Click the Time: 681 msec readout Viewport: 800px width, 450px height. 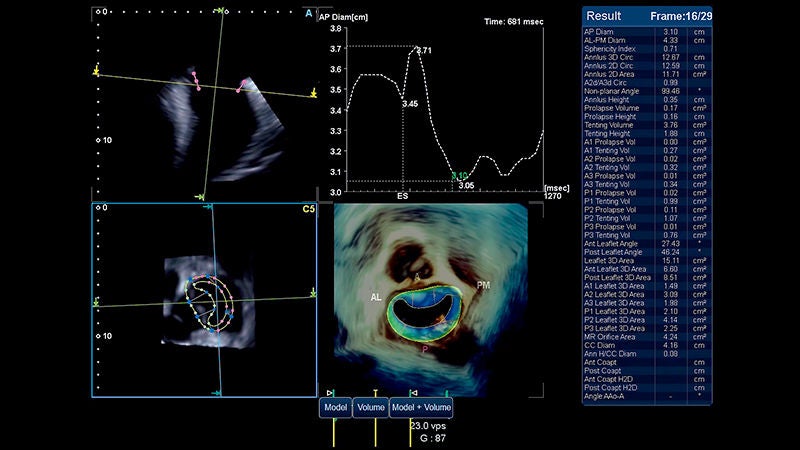coord(513,22)
